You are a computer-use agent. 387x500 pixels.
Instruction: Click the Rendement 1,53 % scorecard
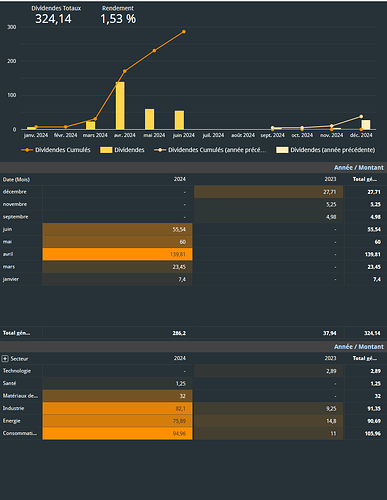pos(118,15)
